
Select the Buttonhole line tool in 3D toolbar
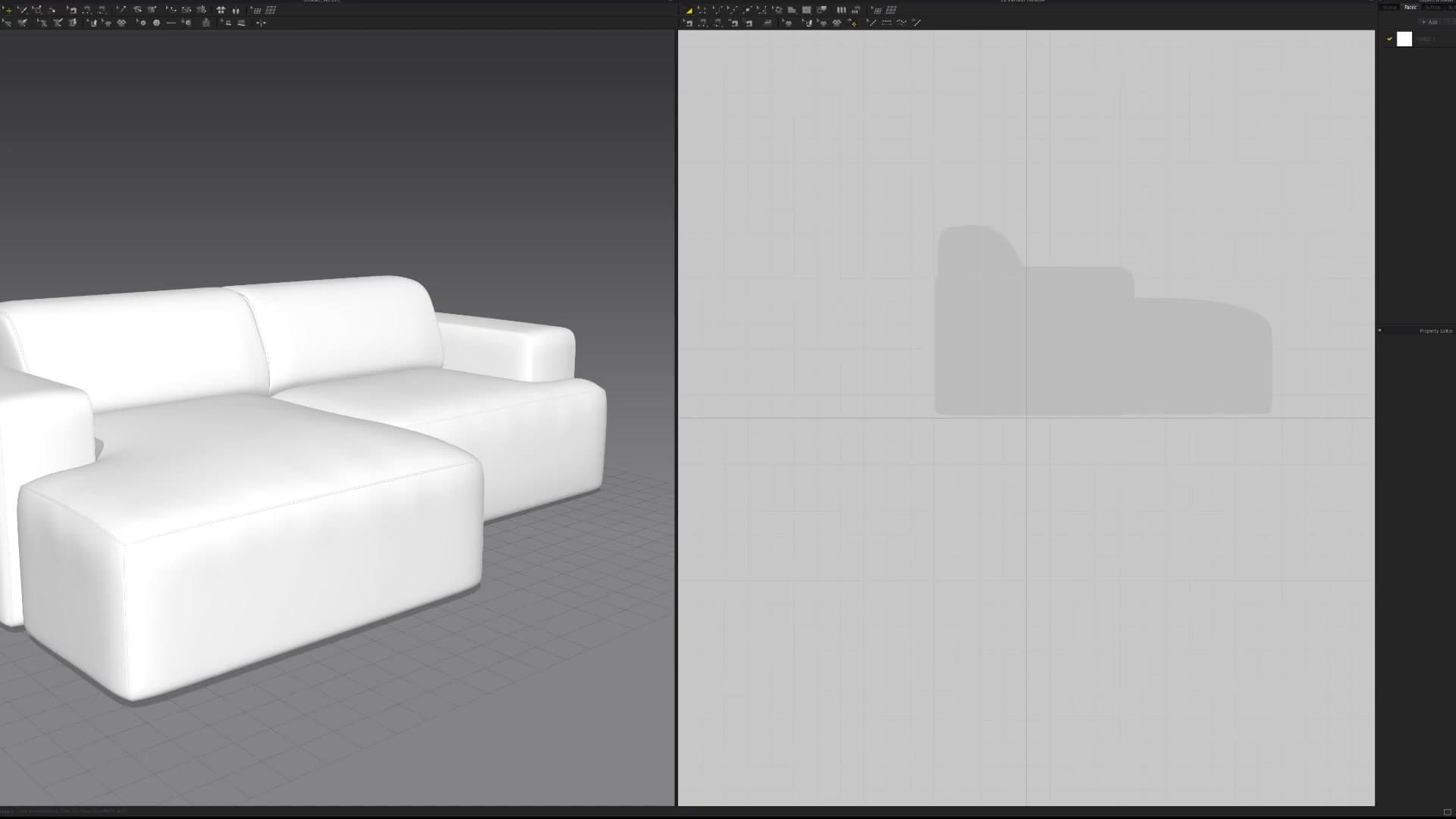[x=171, y=23]
